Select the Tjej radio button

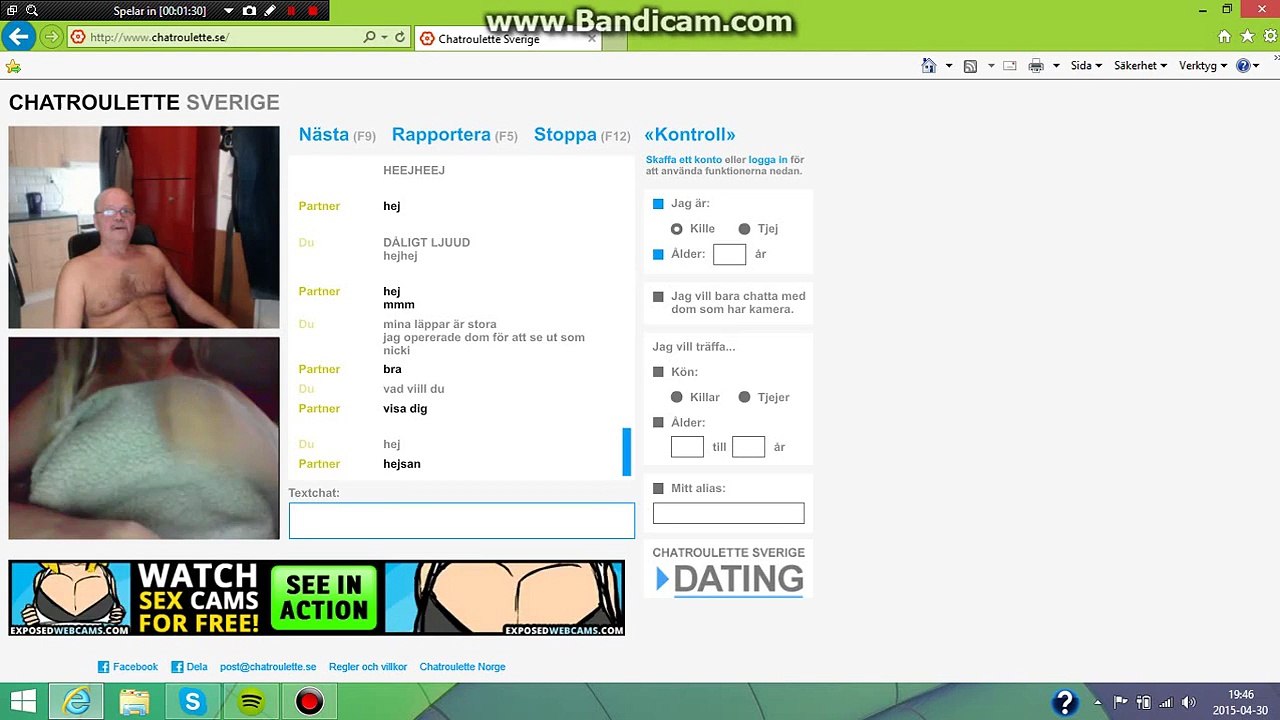(744, 229)
